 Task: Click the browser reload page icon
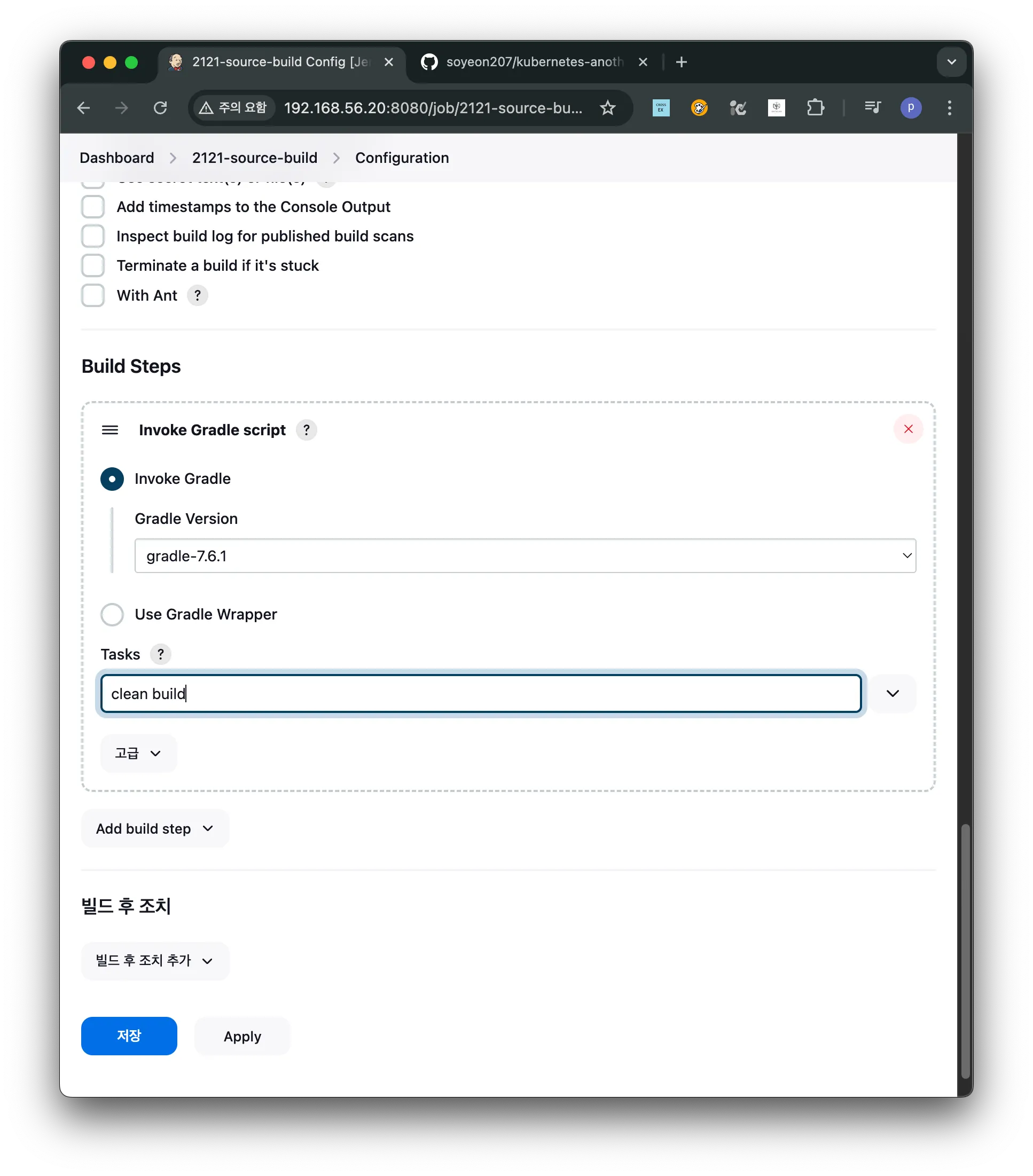click(161, 107)
